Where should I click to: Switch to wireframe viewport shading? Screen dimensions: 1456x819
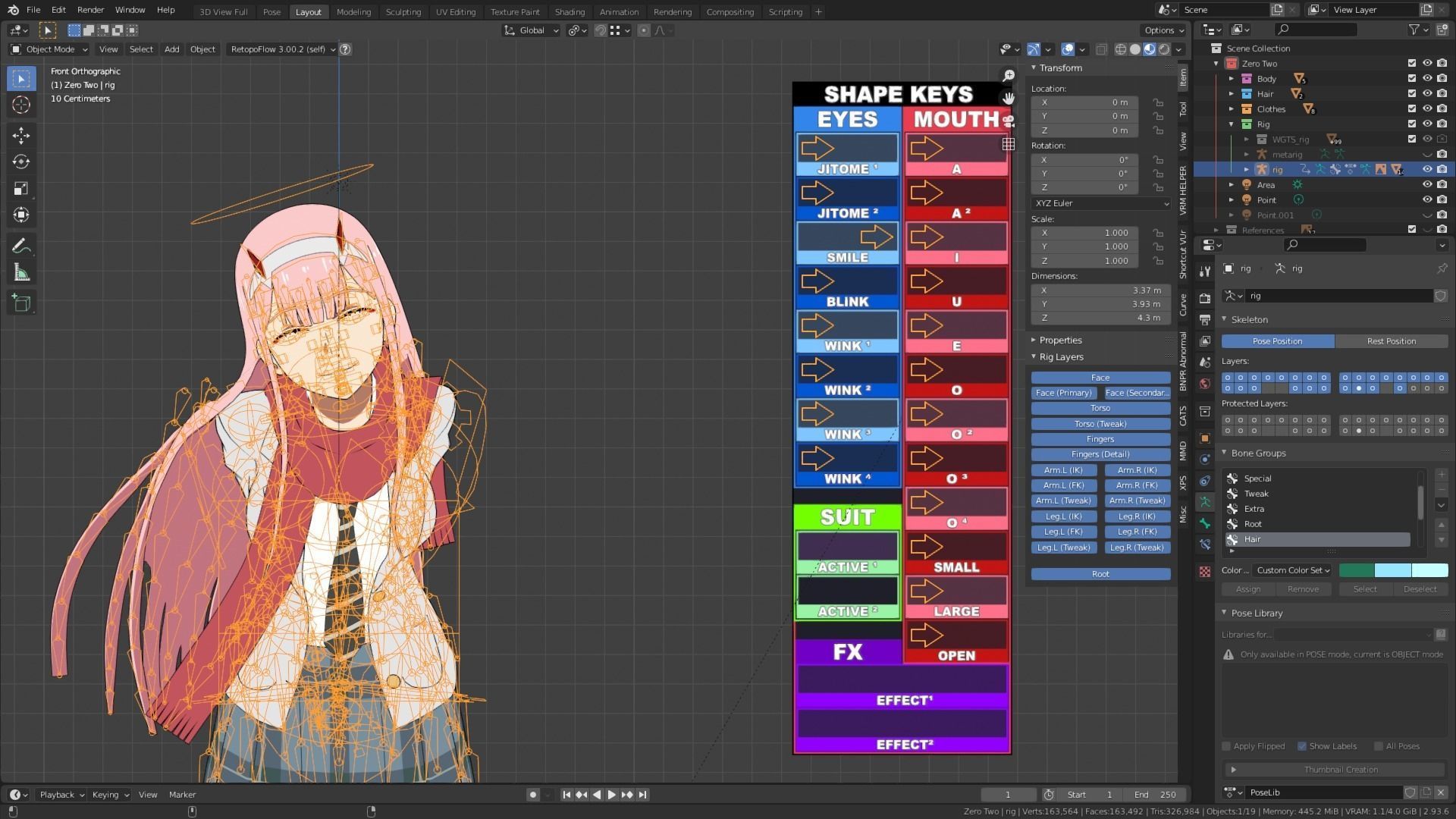pyautogui.click(x=1121, y=49)
